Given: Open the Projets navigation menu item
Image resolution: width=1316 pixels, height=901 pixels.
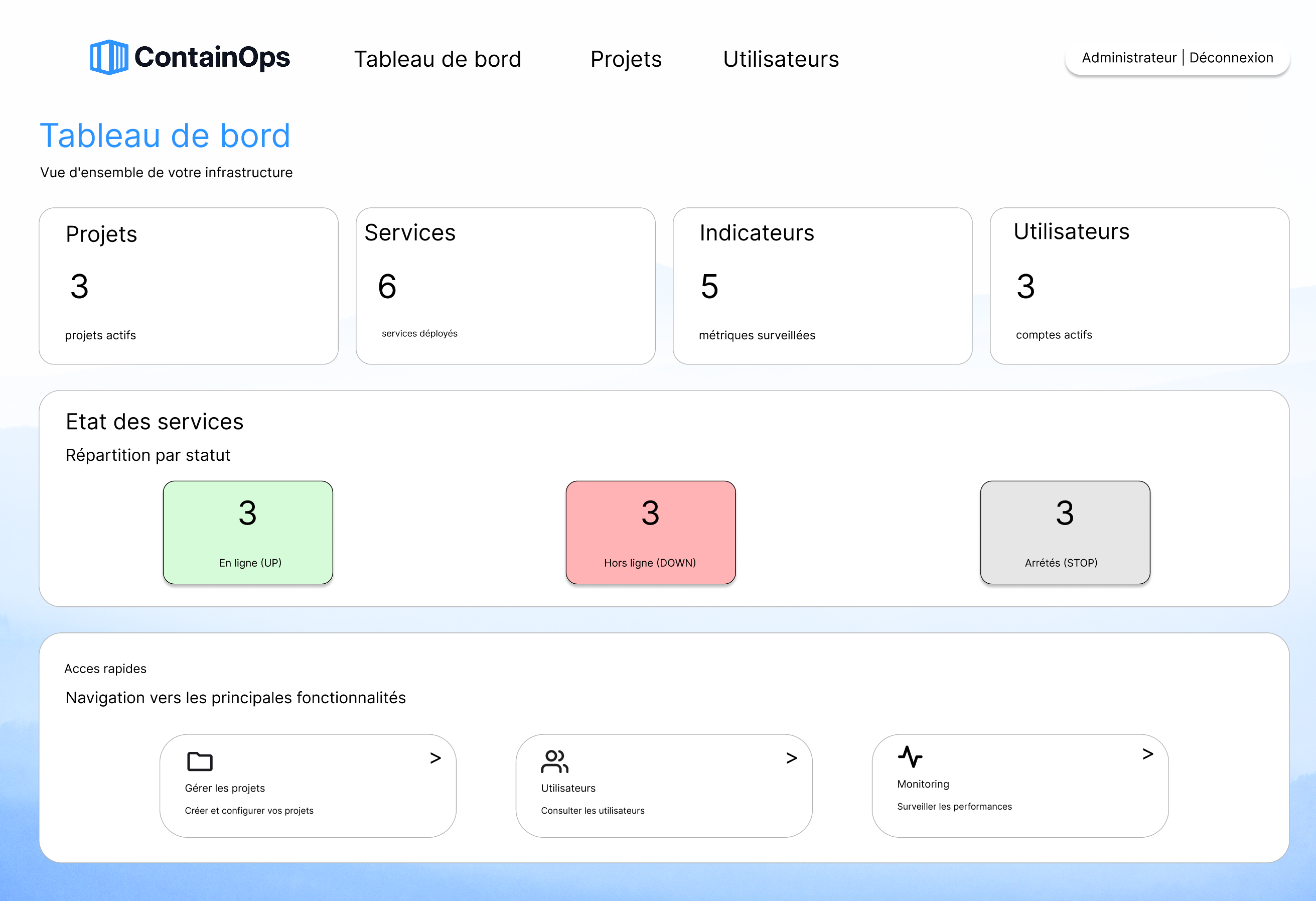Looking at the screenshot, I should coord(626,59).
